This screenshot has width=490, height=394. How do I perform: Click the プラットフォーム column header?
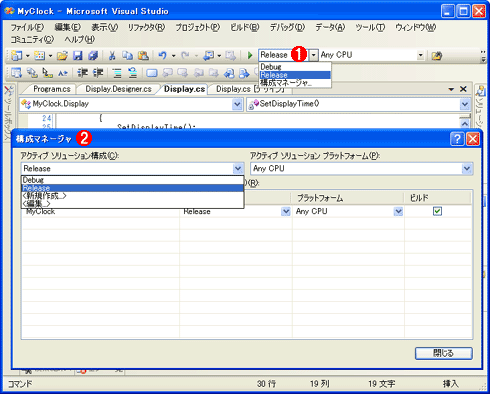click(x=348, y=198)
